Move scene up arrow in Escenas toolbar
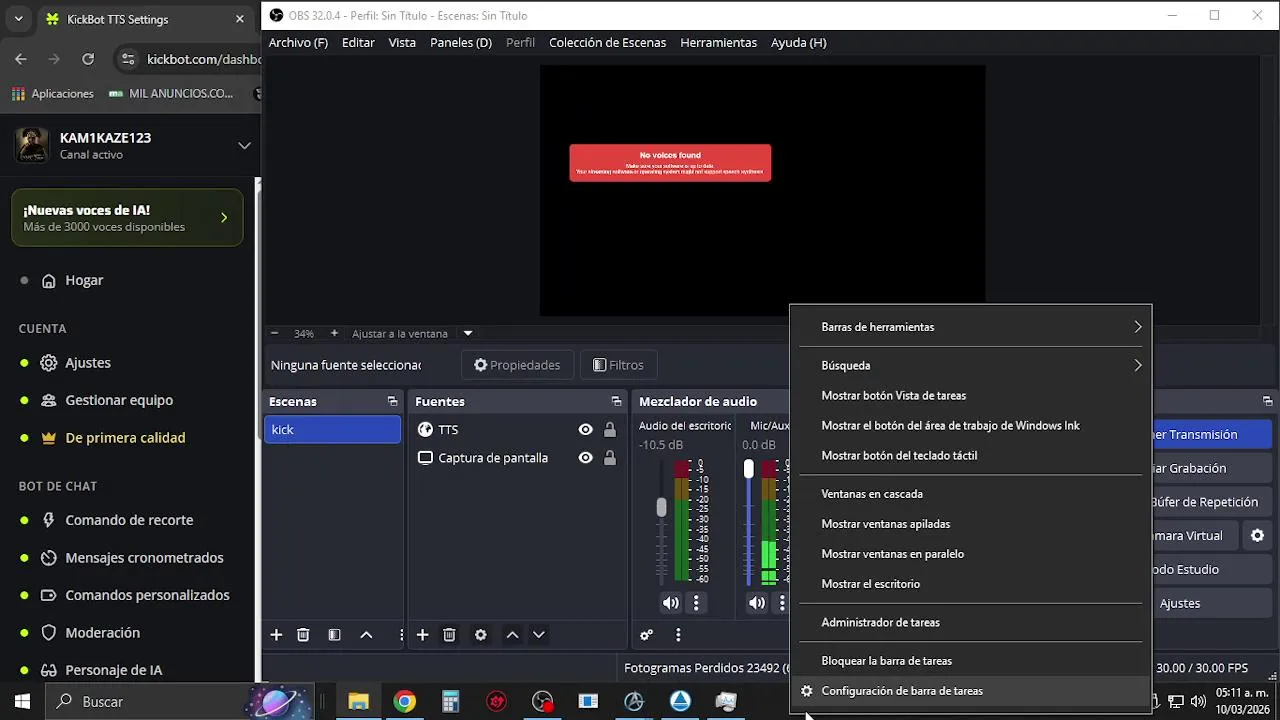Image resolution: width=1280 pixels, height=720 pixels. click(366, 635)
